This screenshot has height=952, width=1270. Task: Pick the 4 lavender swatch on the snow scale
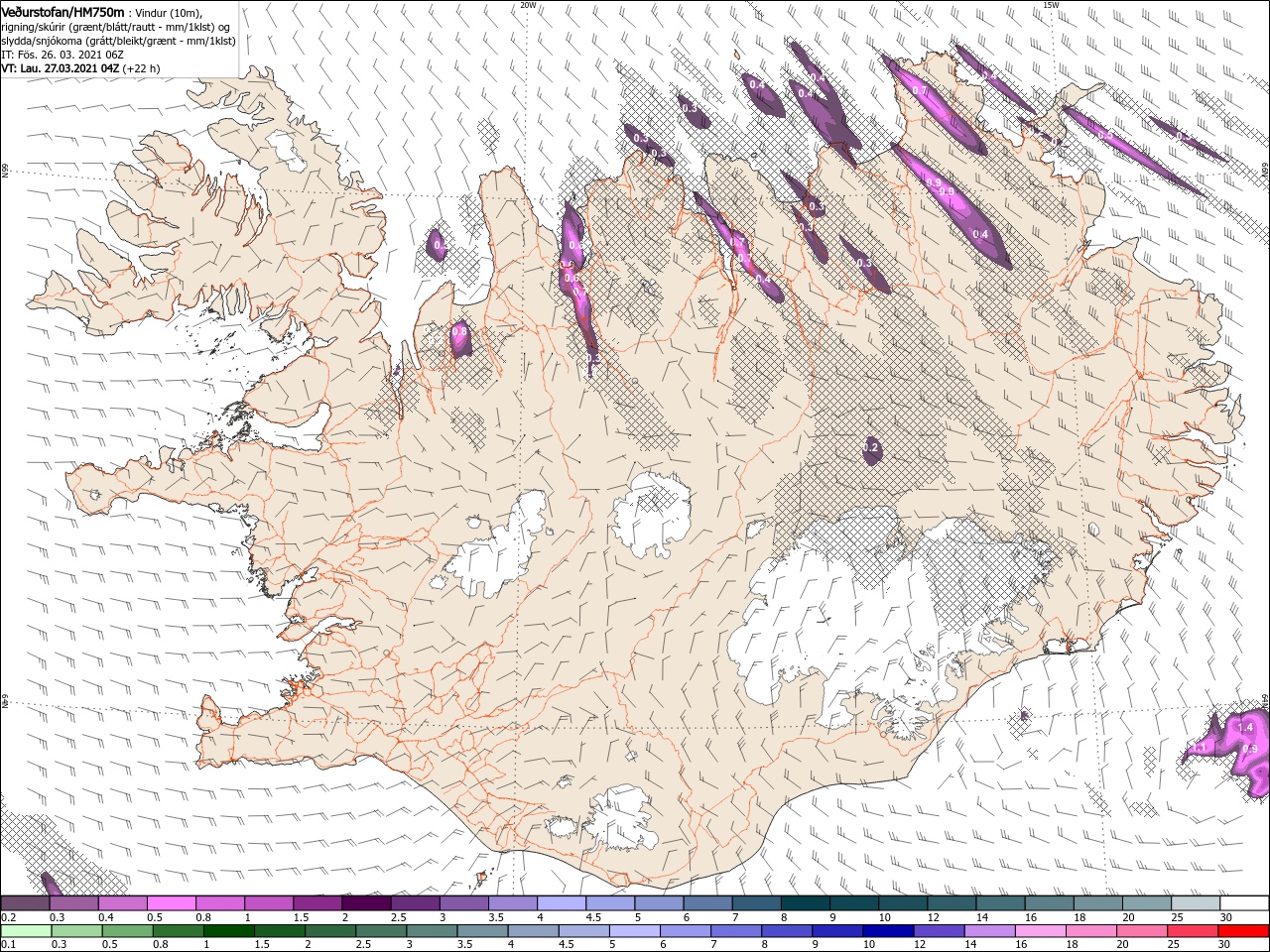[x=562, y=903]
